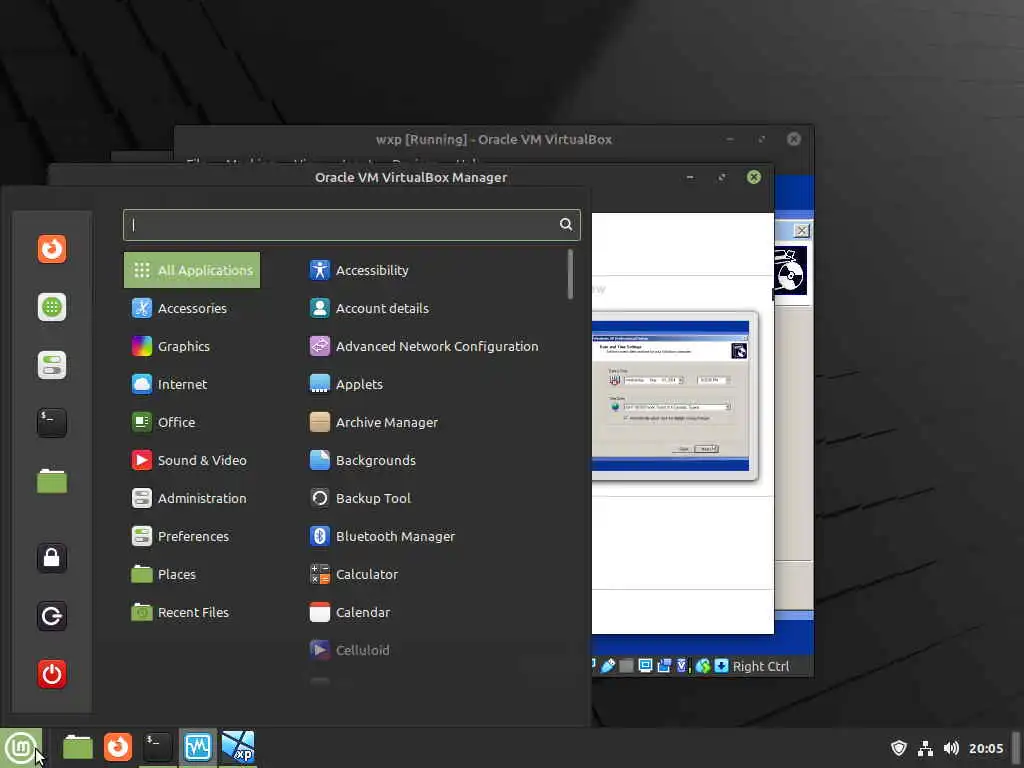This screenshot has width=1024, height=768.
Task: Click the Log Out icon in sidebar
Action: coord(52,616)
